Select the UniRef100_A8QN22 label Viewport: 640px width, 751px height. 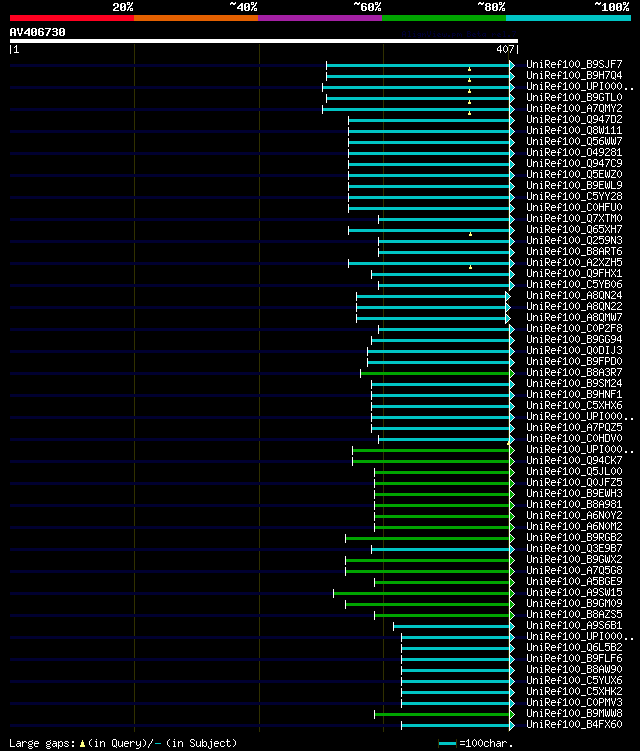[x=574, y=307]
